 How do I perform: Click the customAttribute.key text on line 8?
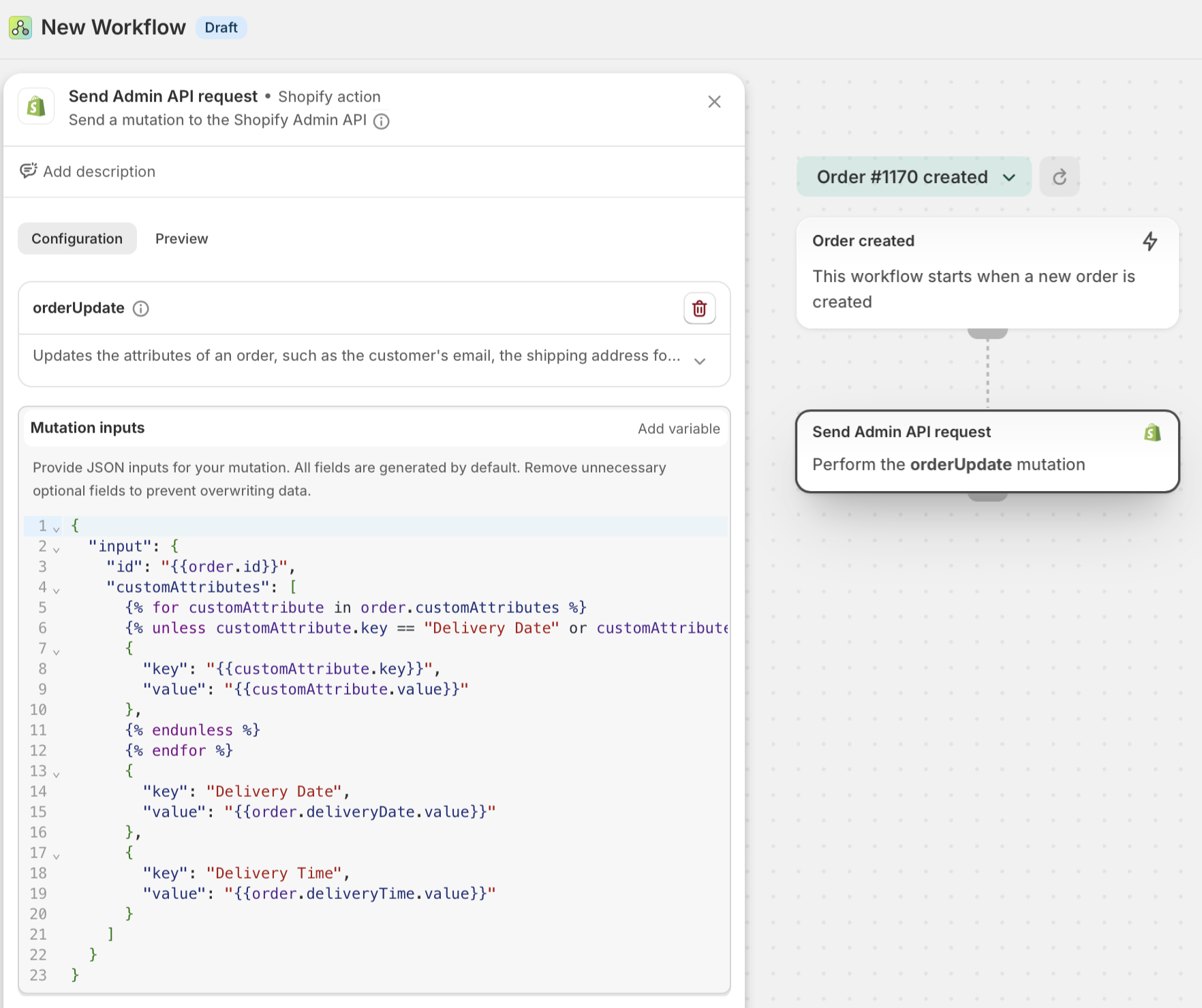point(320,669)
